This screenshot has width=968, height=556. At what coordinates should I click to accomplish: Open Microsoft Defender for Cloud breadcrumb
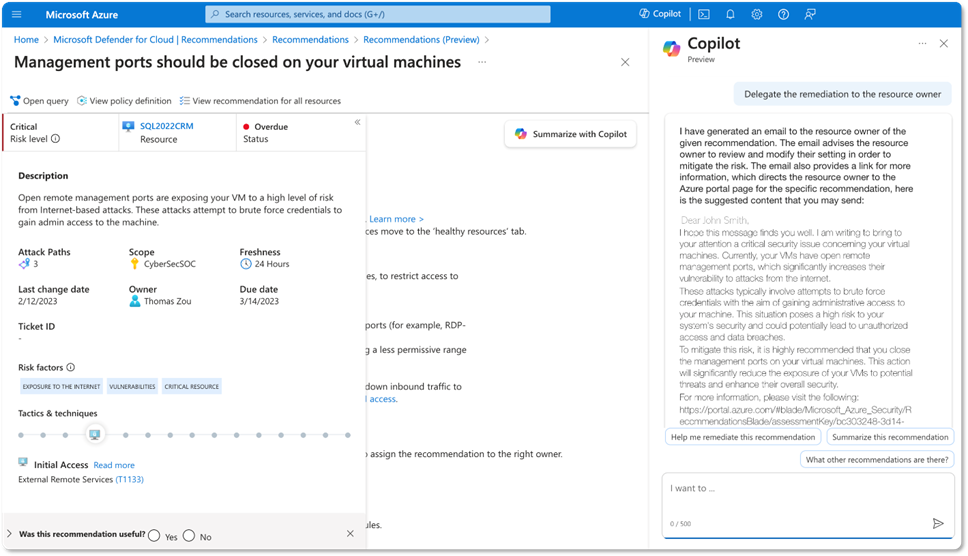click(x=156, y=39)
